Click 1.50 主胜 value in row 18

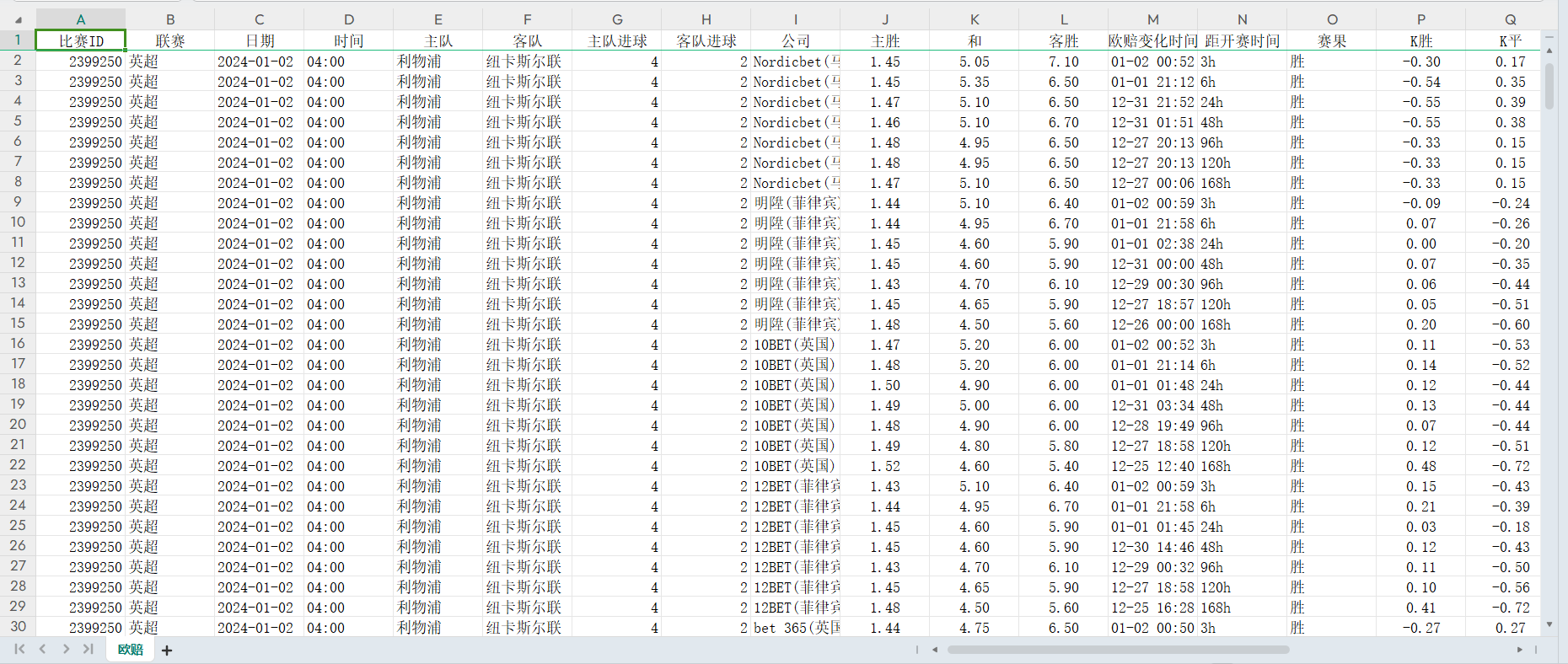[x=885, y=385]
